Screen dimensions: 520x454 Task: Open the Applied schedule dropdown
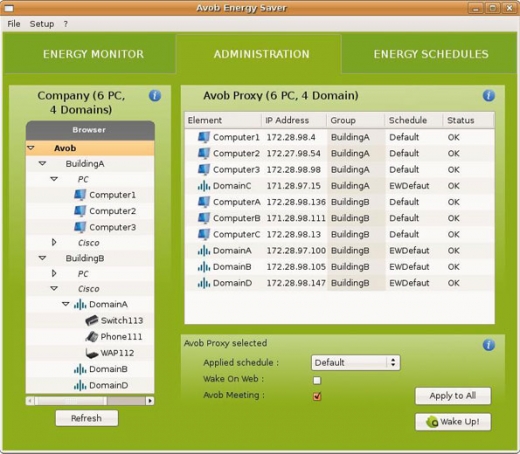click(356, 363)
